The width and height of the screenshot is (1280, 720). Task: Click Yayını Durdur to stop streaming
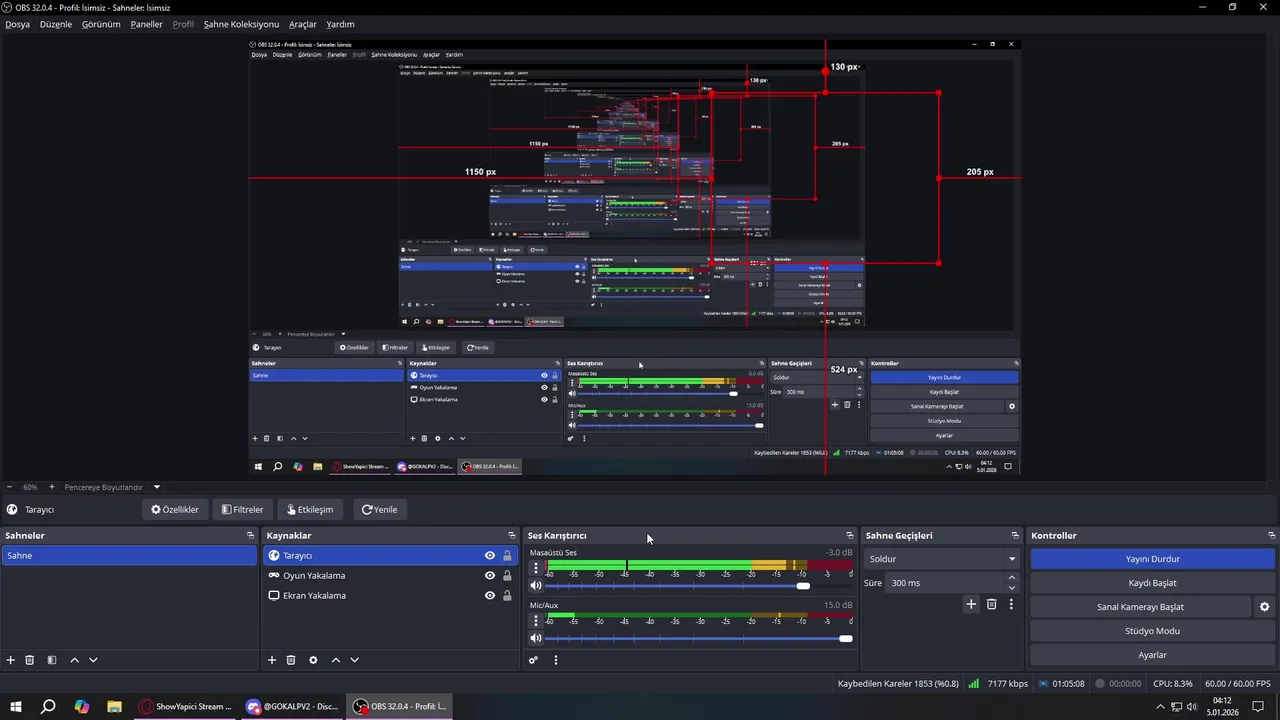(x=1152, y=559)
